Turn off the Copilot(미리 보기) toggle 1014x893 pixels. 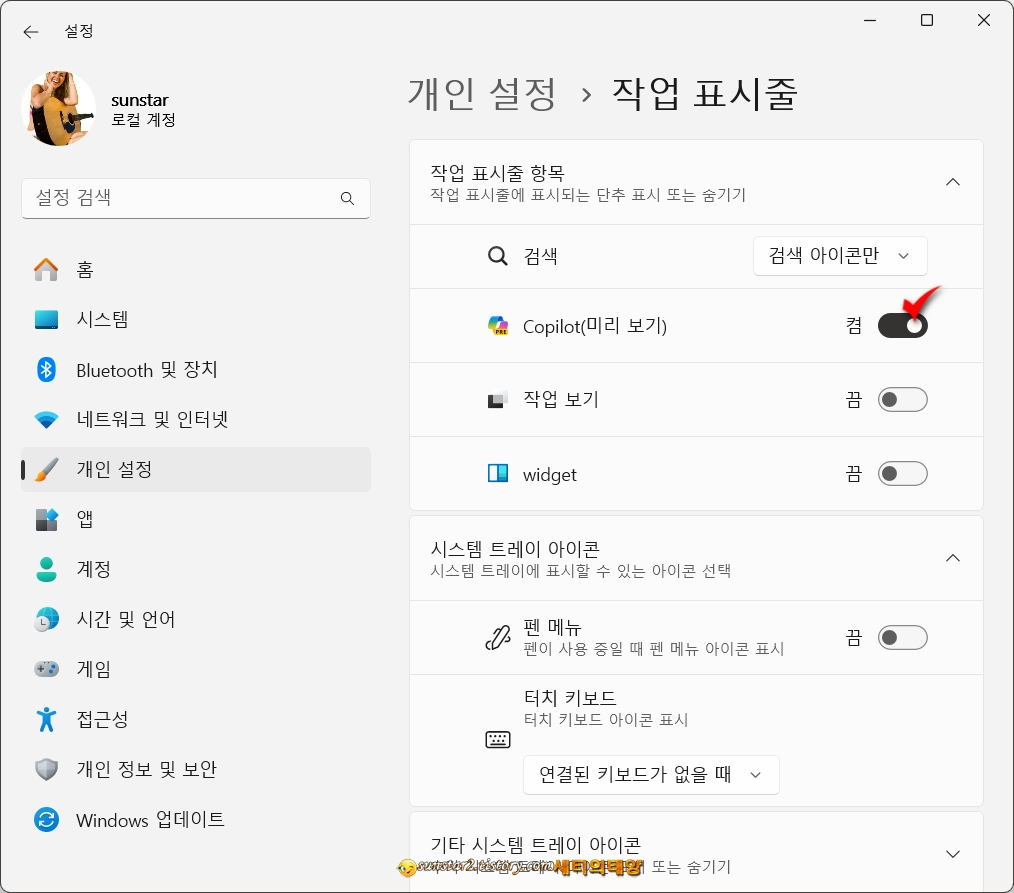click(x=902, y=324)
